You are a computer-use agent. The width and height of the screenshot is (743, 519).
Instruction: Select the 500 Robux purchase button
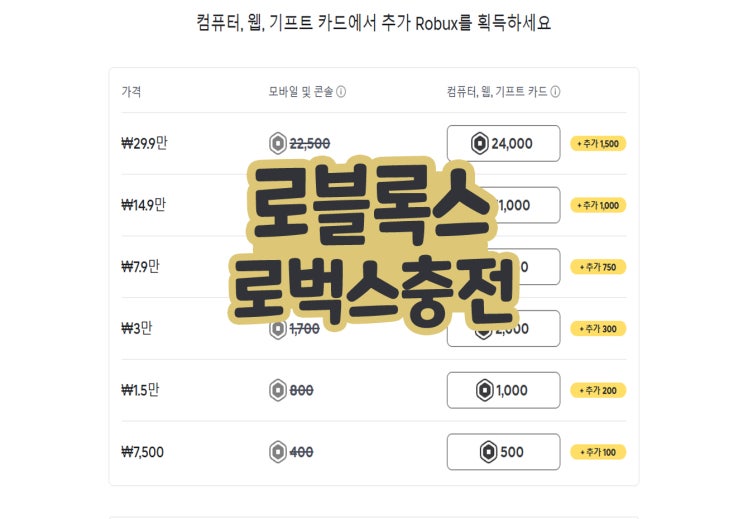[503, 452]
